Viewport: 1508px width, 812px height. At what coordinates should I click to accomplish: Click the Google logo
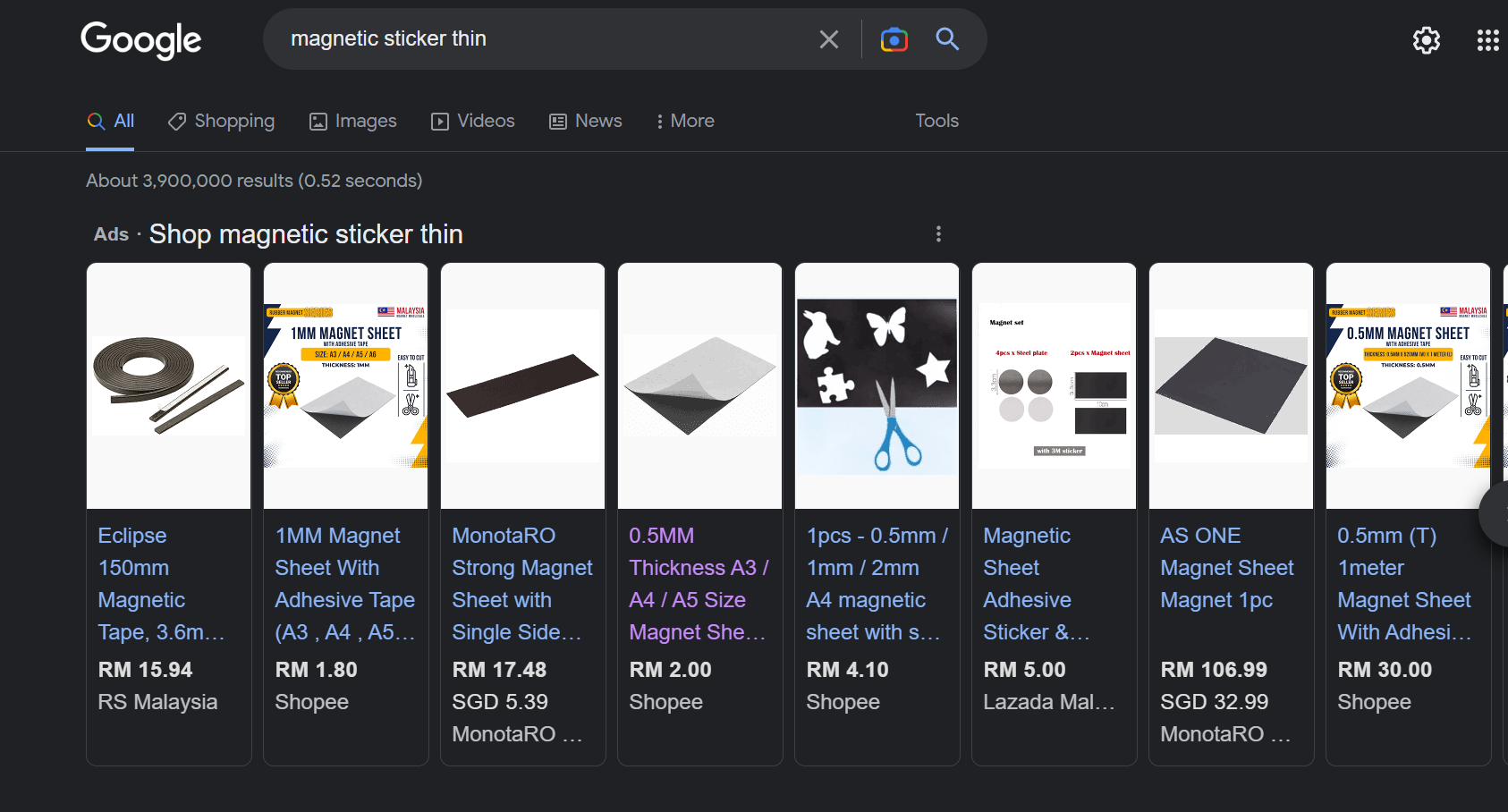click(141, 39)
